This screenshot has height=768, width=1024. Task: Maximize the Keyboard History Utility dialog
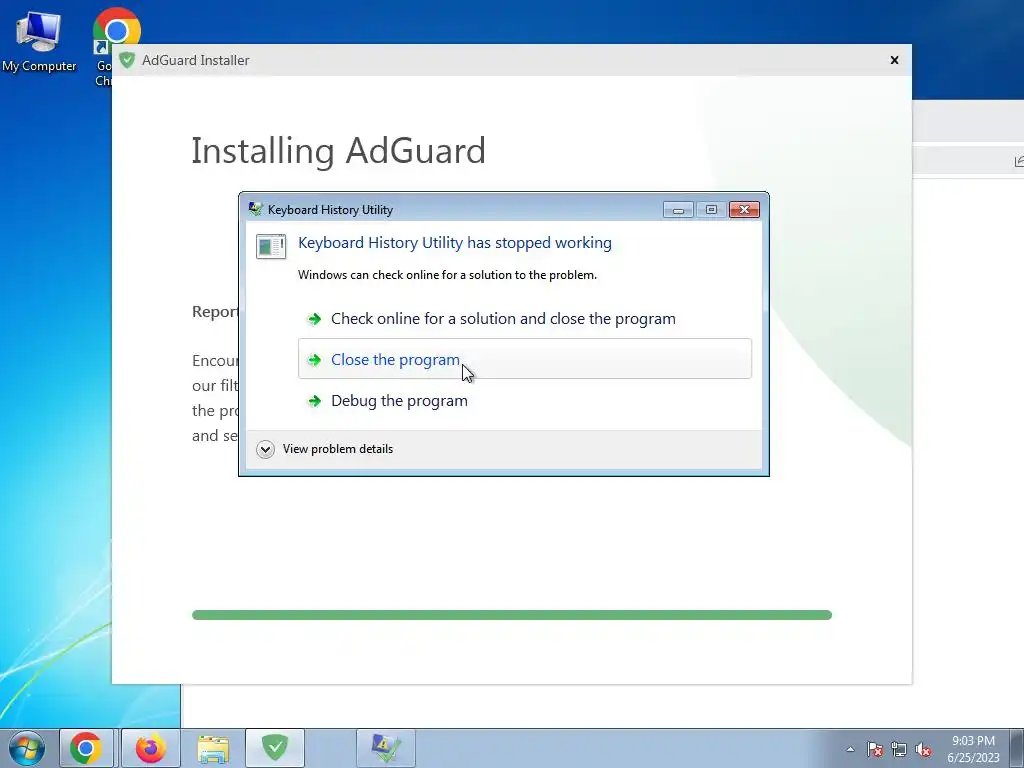[711, 210]
